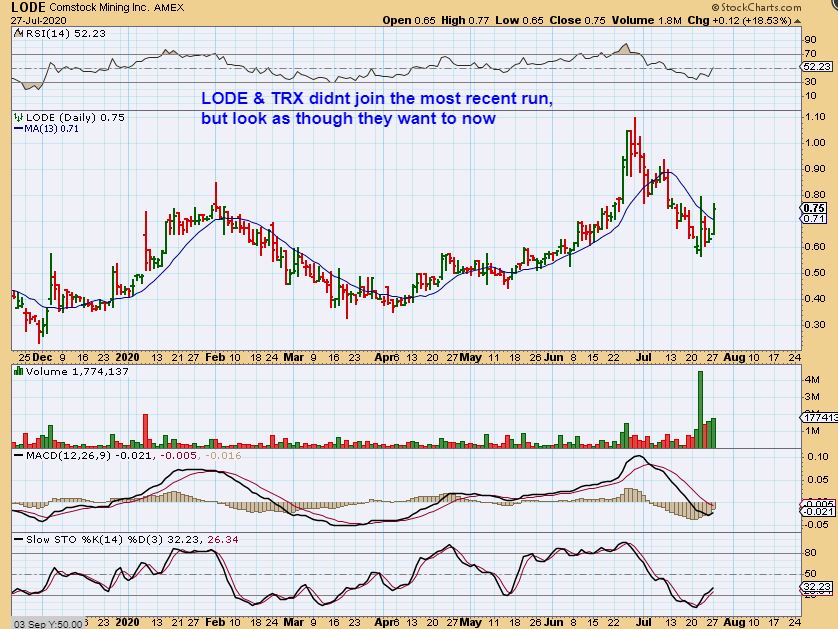
Task: Click the black MACD legend line marker
Action: (19, 456)
